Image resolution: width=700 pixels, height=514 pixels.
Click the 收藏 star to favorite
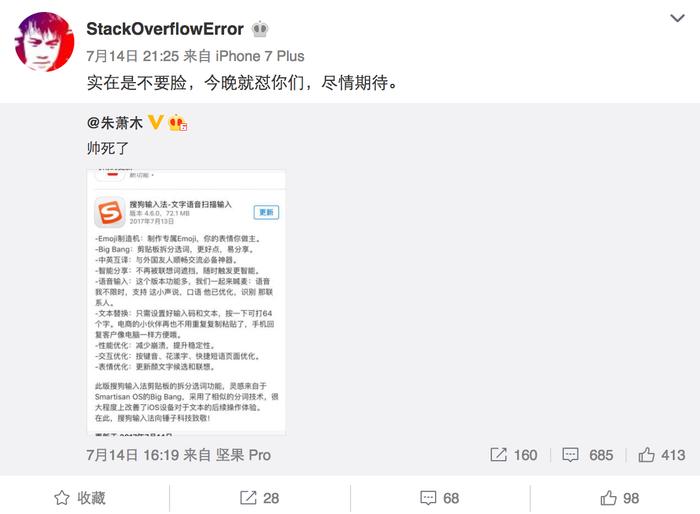pos(80,498)
